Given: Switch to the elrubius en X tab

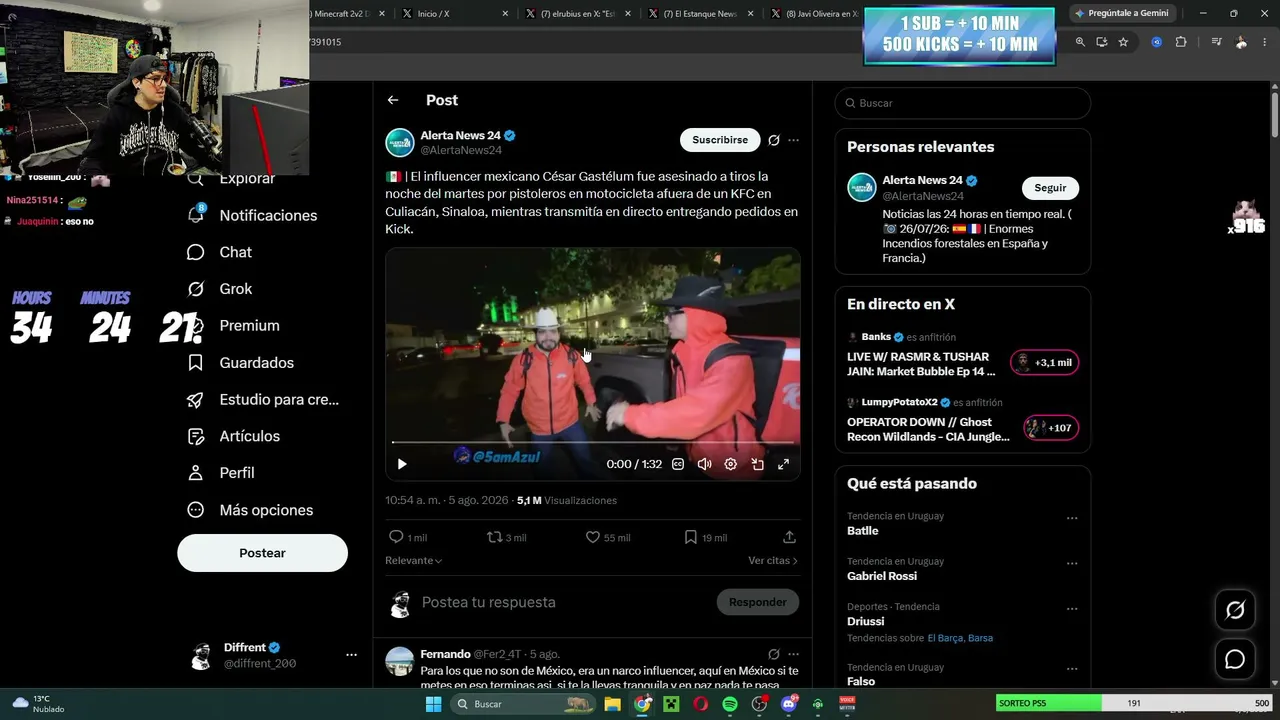Looking at the screenshot, I should click(577, 14).
